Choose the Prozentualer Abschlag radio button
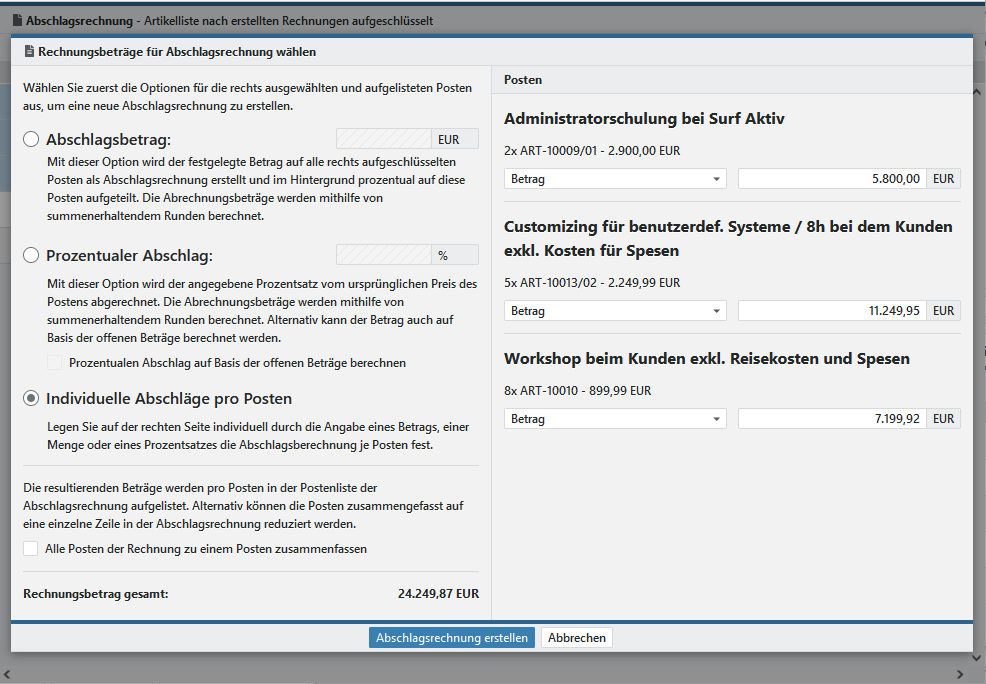986x684 pixels. [x=31, y=255]
